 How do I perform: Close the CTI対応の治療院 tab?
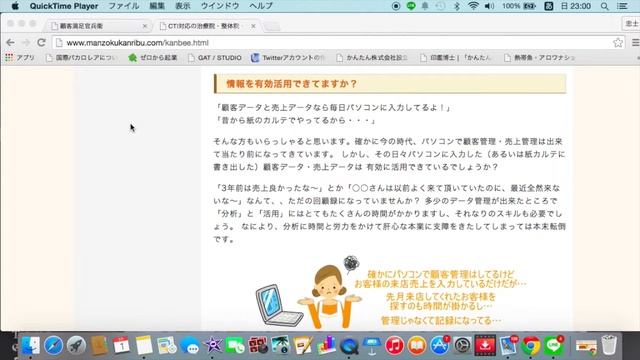click(x=253, y=26)
